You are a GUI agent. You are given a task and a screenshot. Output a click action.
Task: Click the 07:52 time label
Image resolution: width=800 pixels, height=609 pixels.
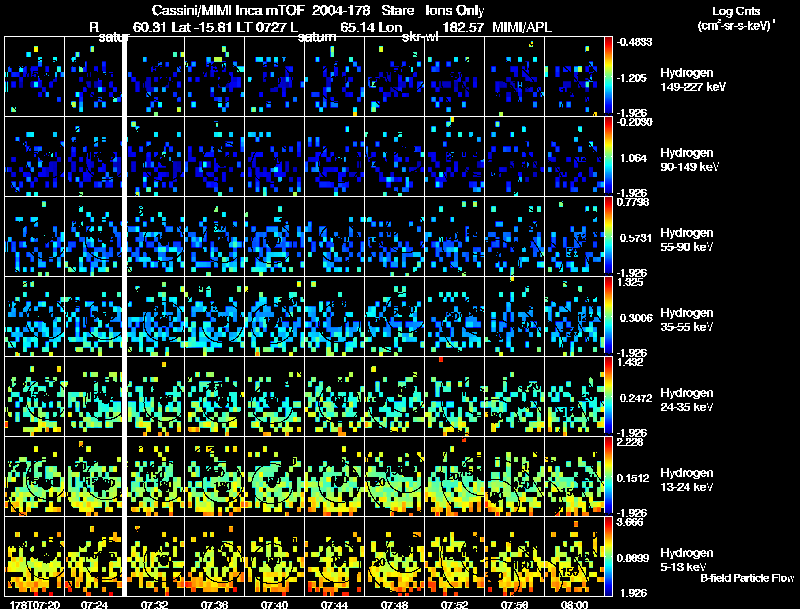pyautogui.click(x=455, y=605)
